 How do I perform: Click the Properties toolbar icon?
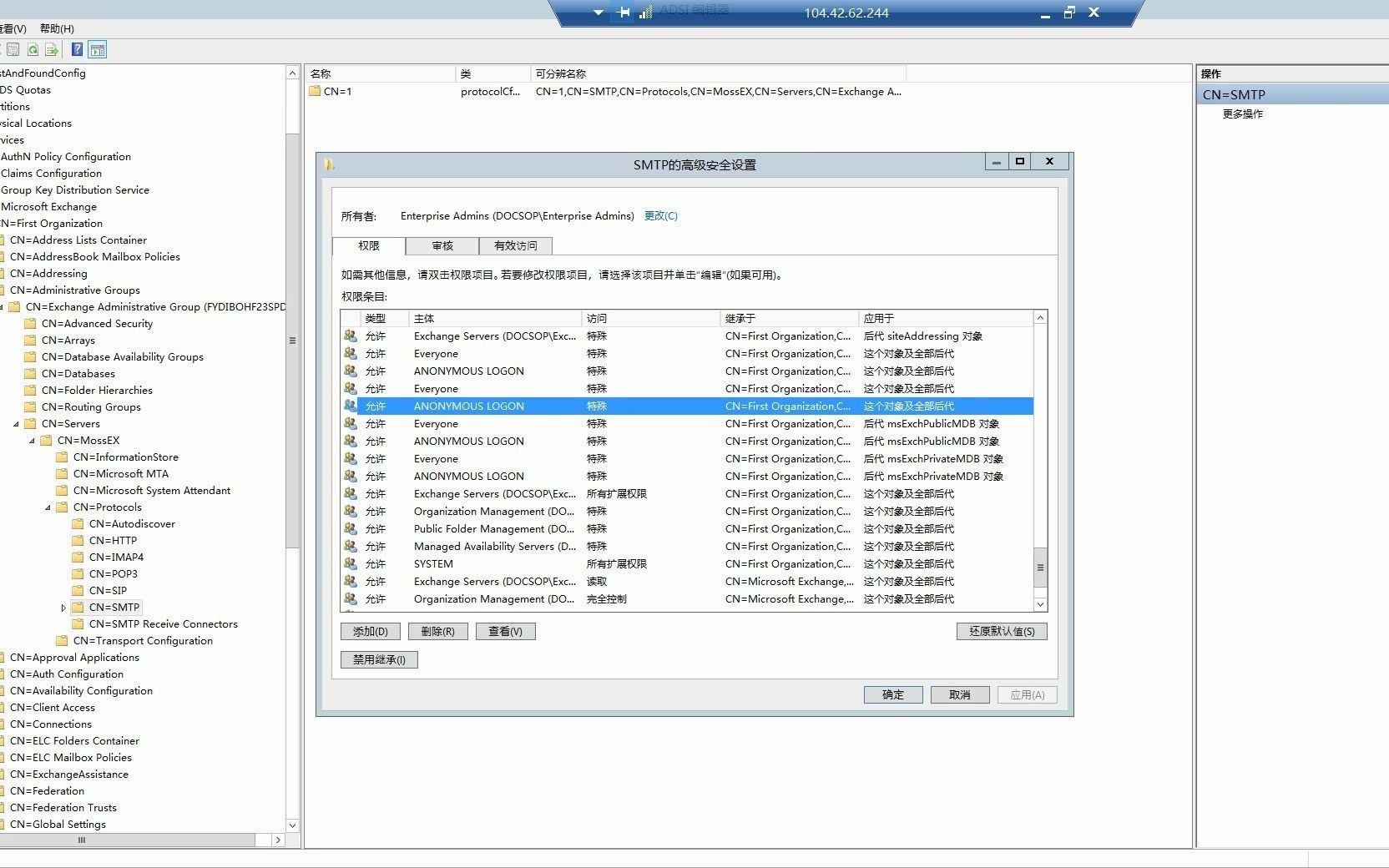click(13, 49)
